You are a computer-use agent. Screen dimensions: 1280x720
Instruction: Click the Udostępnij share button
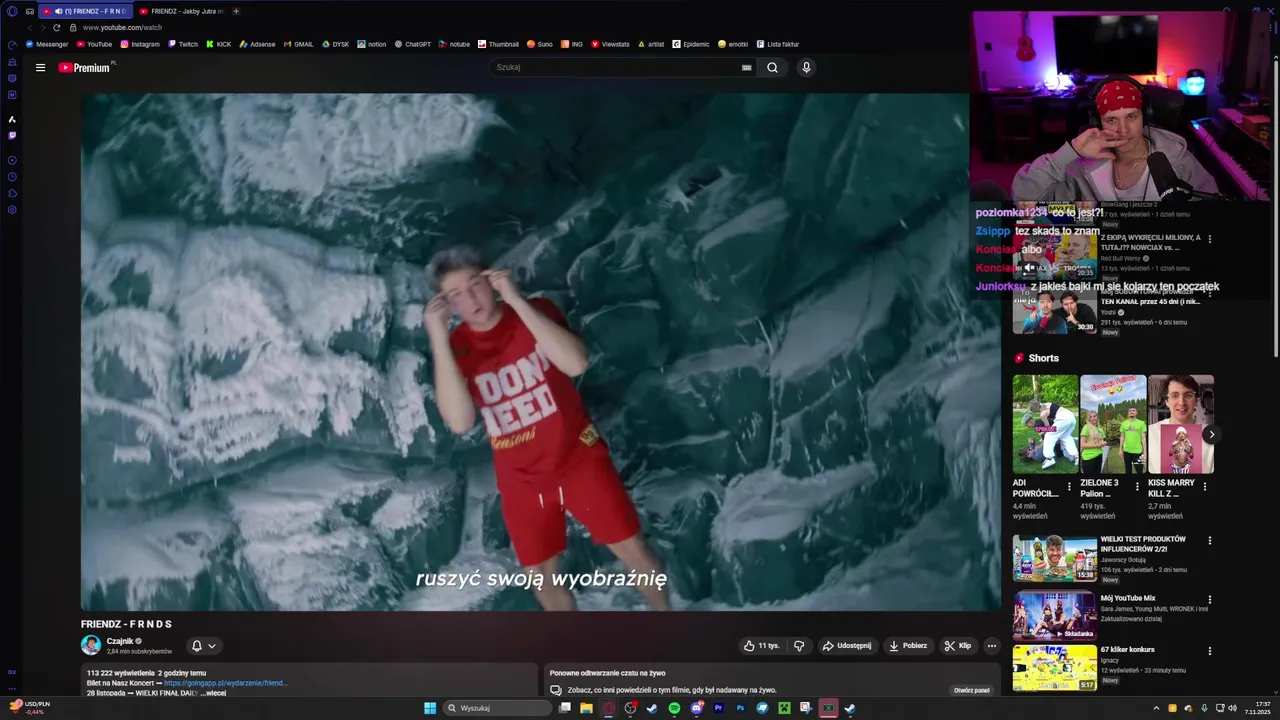click(x=846, y=646)
